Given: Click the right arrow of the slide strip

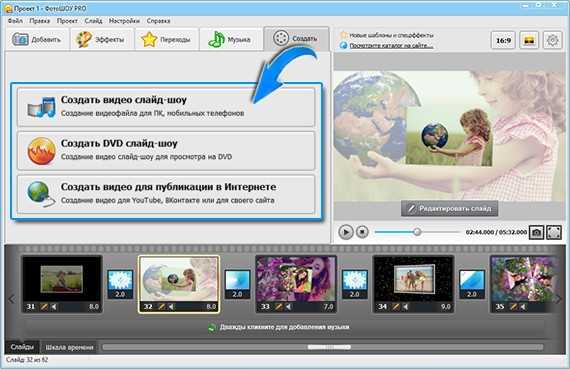Looking at the screenshot, I should (559, 299).
